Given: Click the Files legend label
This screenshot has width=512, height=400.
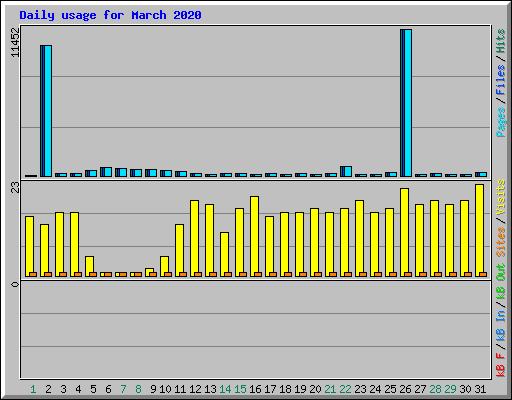Looking at the screenshot, I should tap(501, 80).
